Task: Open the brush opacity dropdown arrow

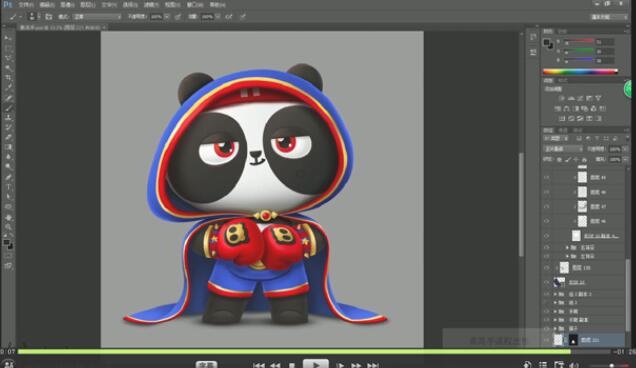Action: point(167,17)
